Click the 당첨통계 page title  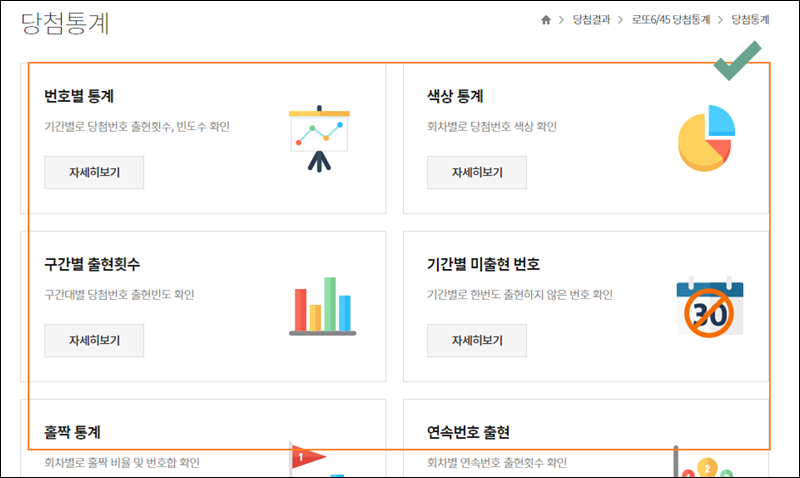click(65, 23)
